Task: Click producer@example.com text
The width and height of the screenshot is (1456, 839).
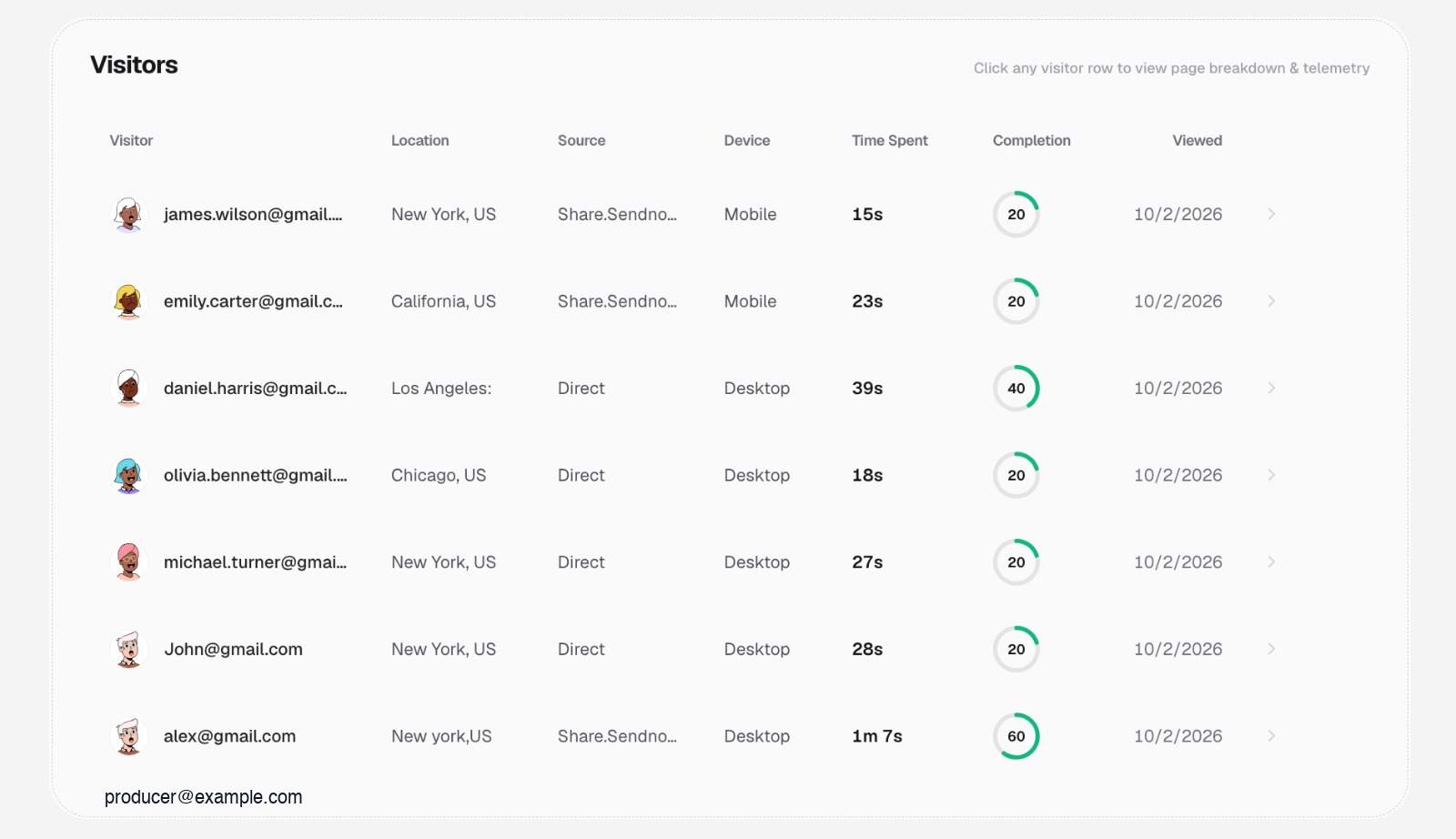Action: 203,797
